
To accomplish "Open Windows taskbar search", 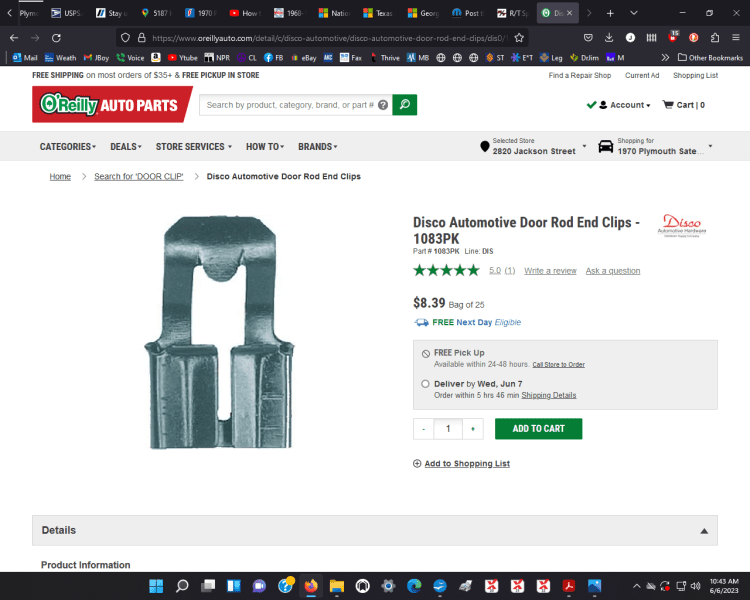I will [182, 586].
